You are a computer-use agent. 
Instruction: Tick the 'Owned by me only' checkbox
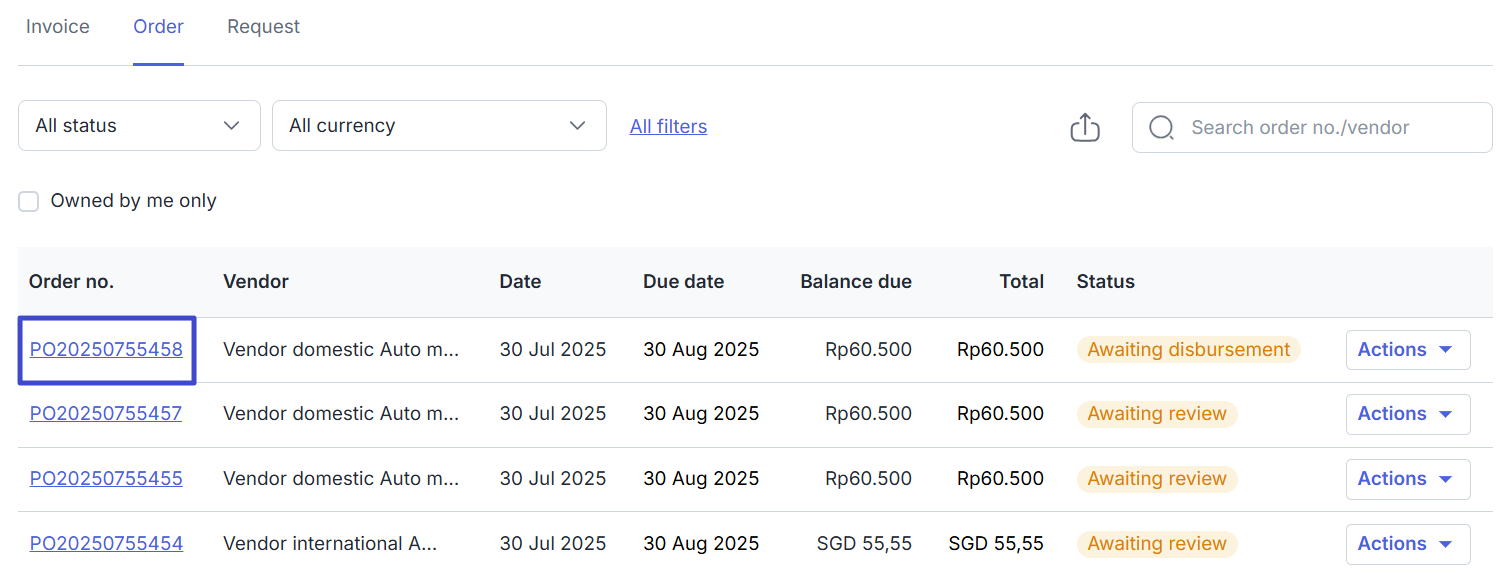[29, 201]
